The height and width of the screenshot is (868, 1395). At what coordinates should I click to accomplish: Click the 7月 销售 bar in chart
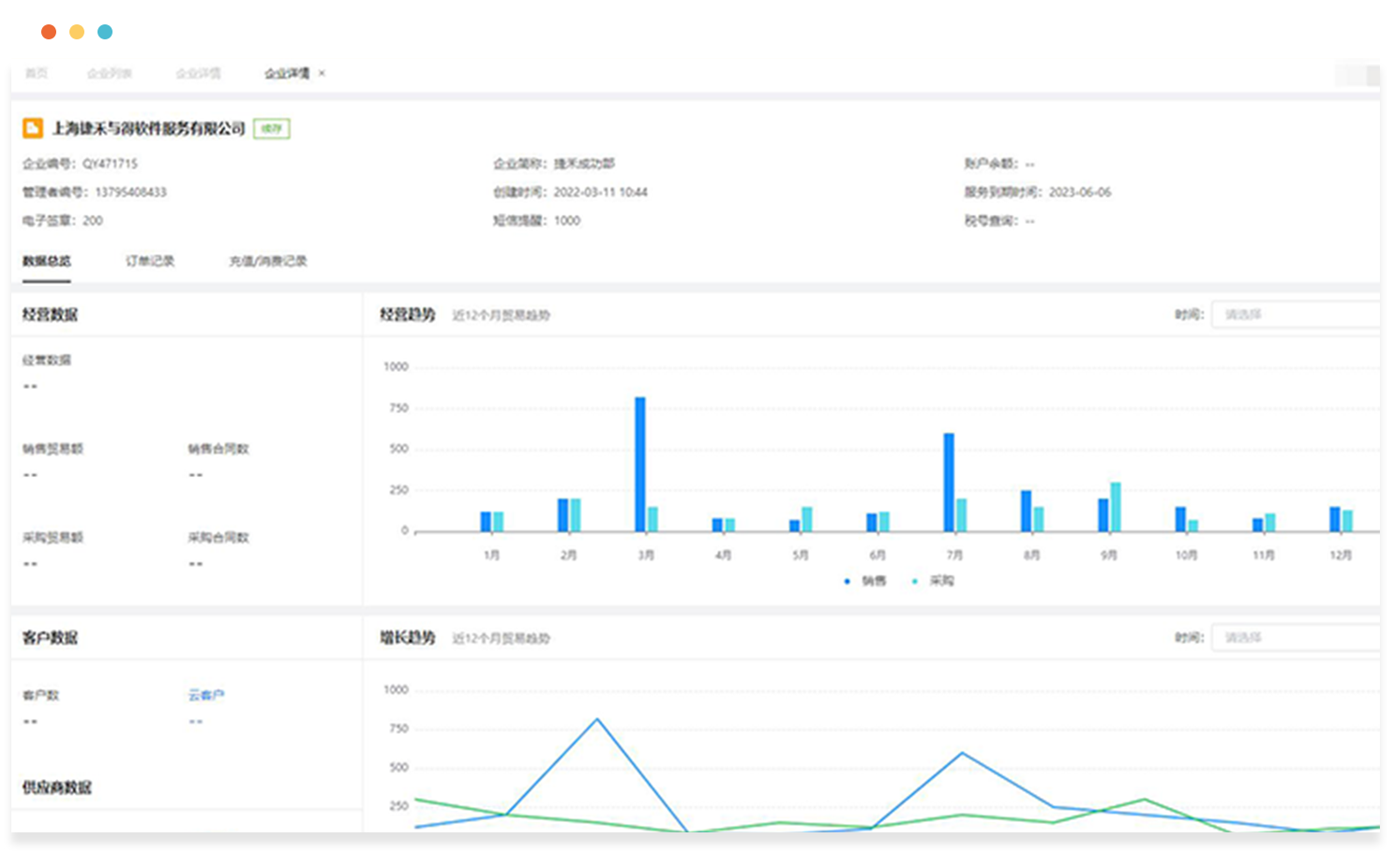pos(949,482)
